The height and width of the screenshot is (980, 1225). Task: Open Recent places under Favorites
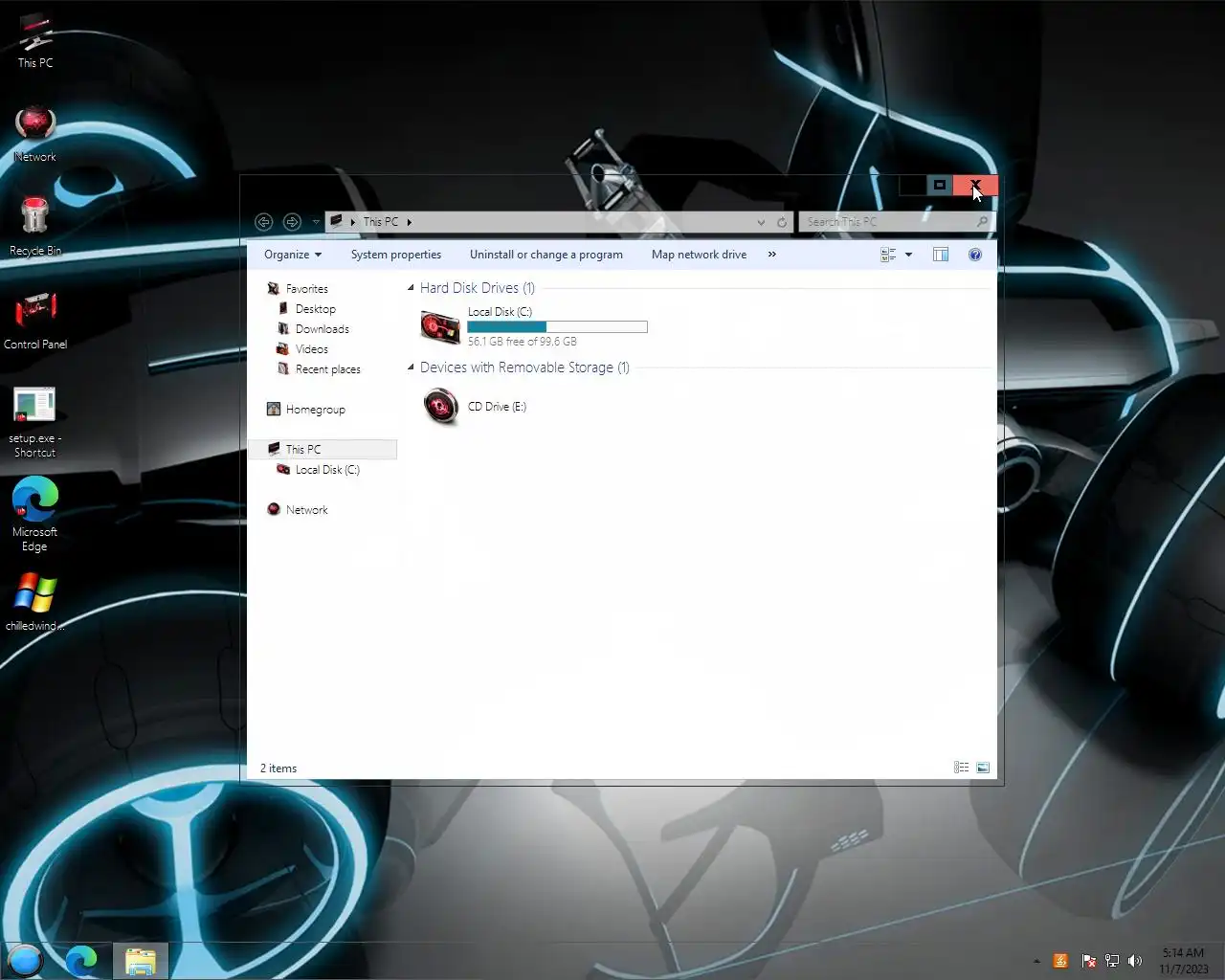tap(328, 369)
